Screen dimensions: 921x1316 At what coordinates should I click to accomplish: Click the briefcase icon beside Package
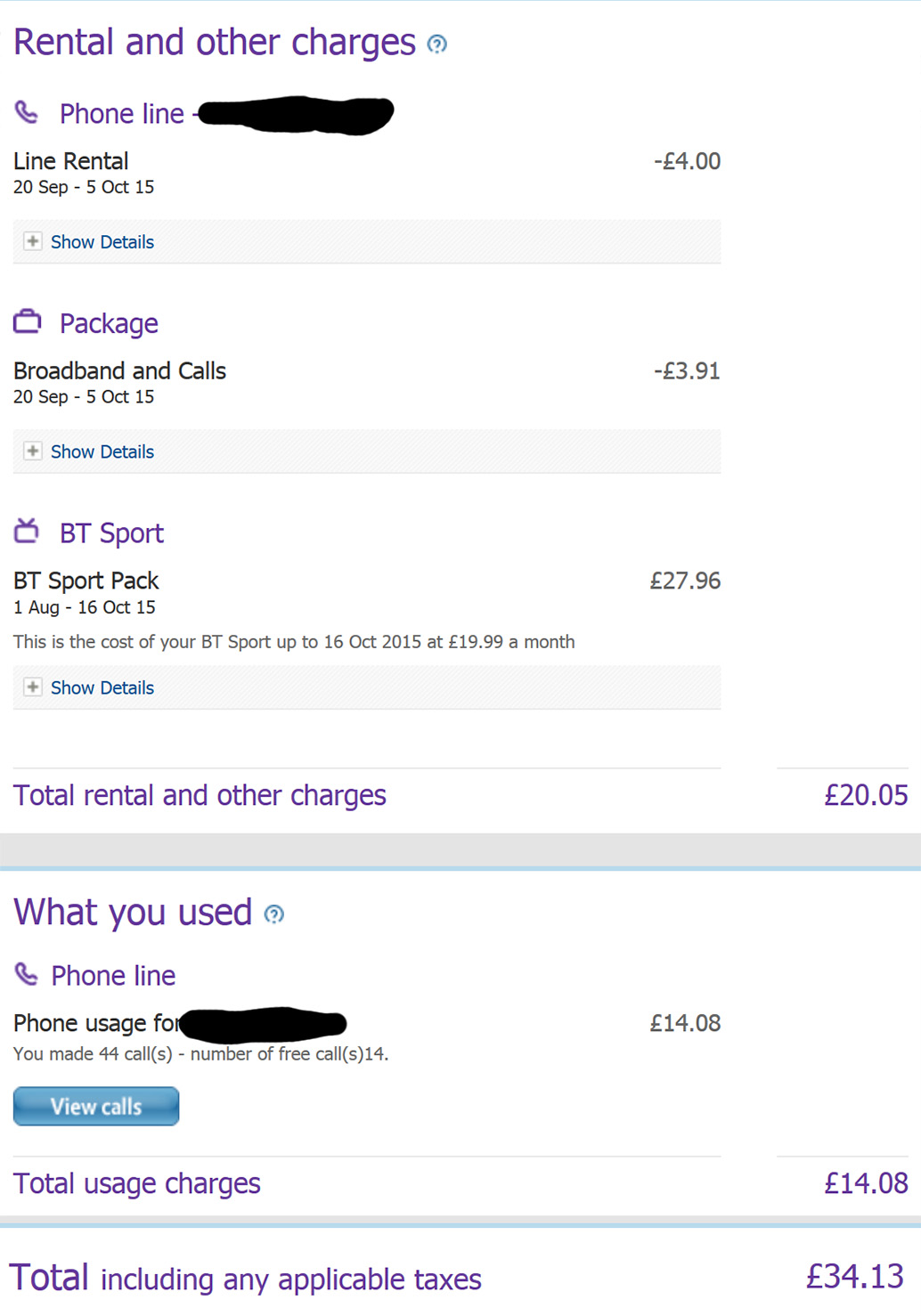point(28,321)
